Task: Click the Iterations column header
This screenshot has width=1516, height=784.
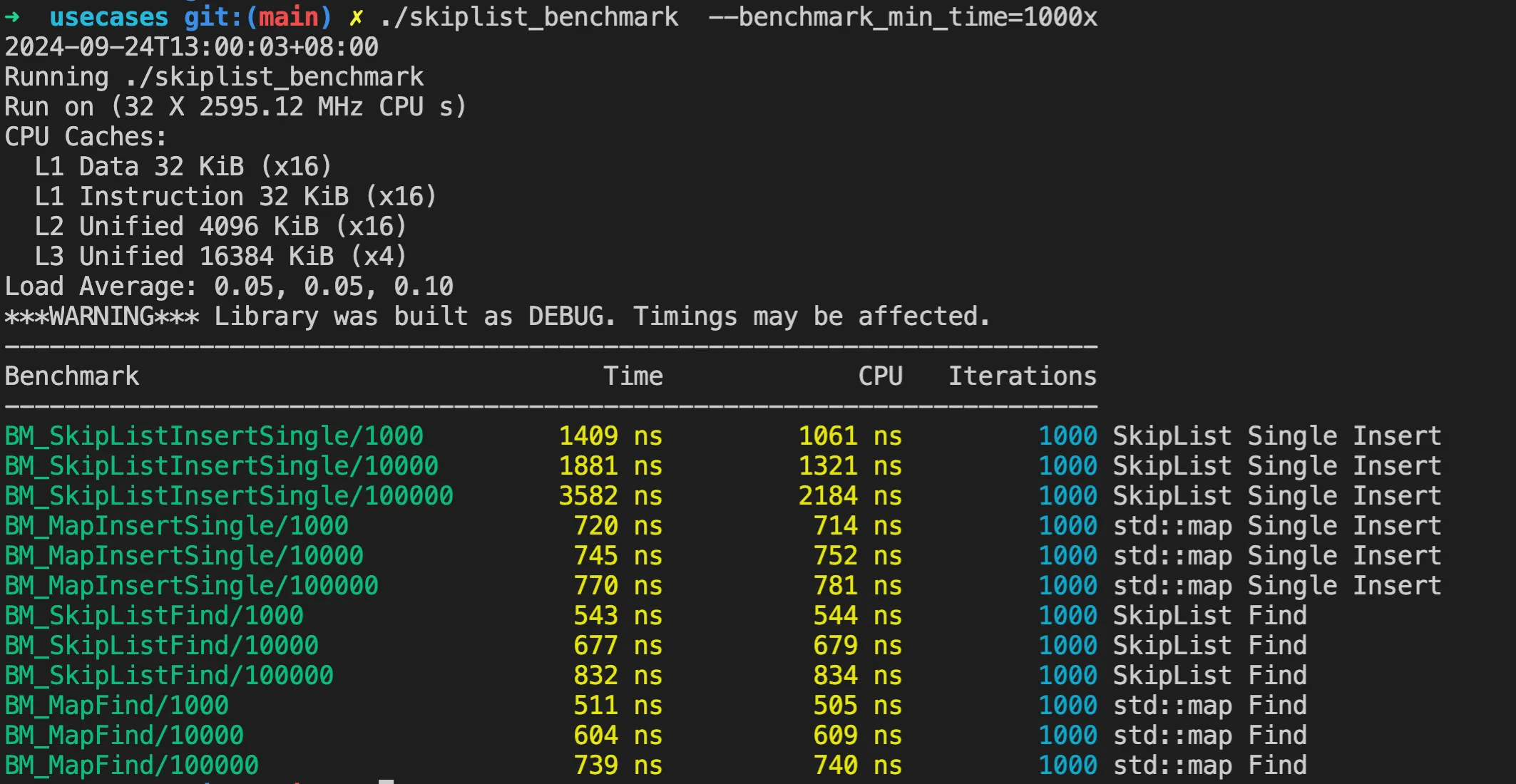Action: [x=1022, y=376]
